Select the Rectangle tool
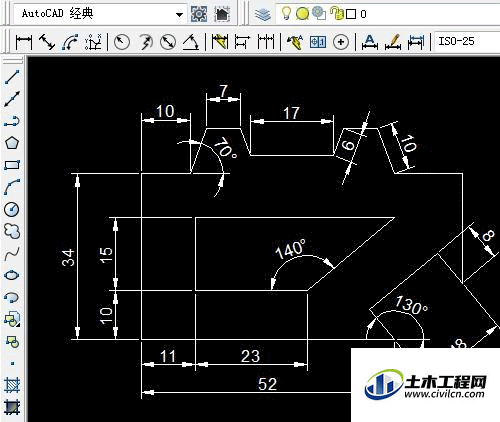Screen dimensions: 500x422 coord(12,165)
